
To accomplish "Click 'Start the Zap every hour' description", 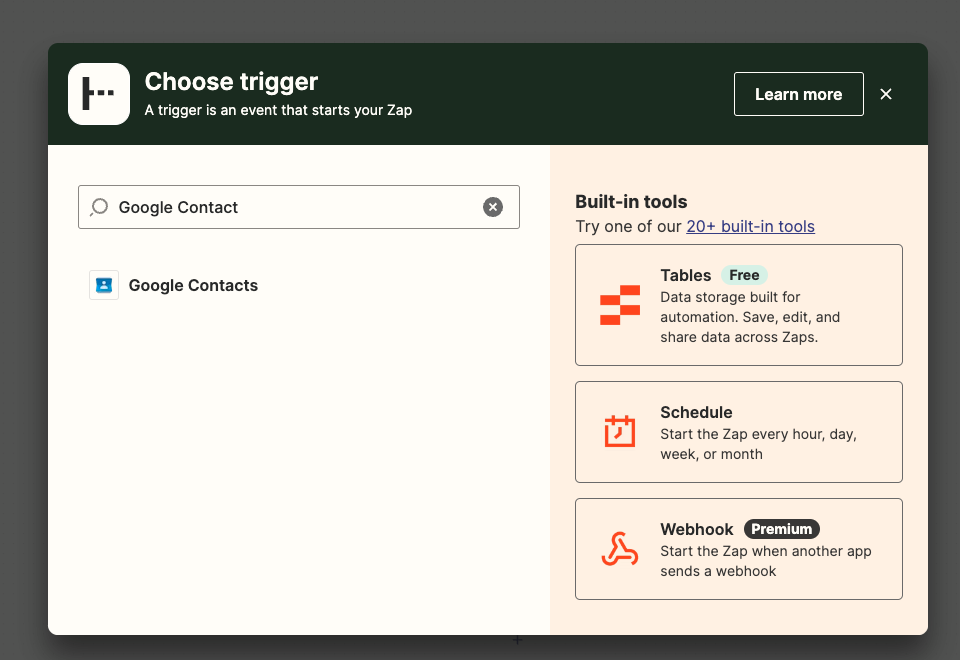I will 758,444.
